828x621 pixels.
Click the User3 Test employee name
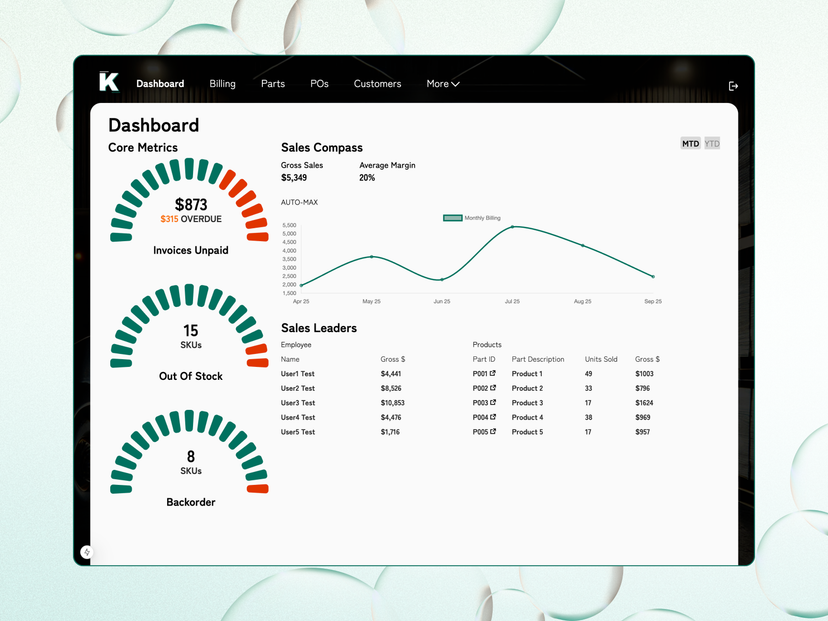(x=298, y=403)
